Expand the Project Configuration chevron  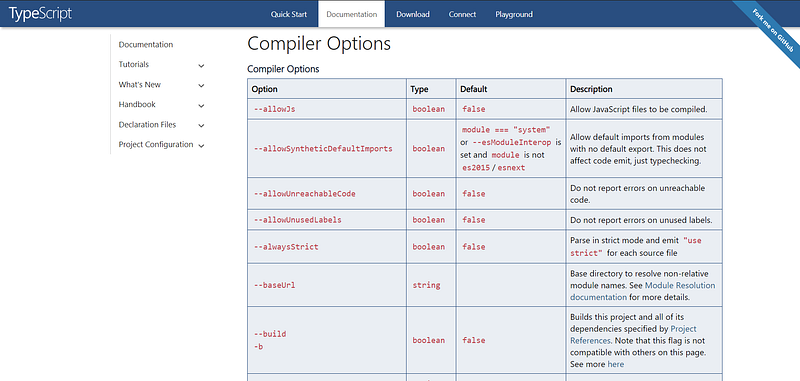pyautogui.click(x=201, y=146)
